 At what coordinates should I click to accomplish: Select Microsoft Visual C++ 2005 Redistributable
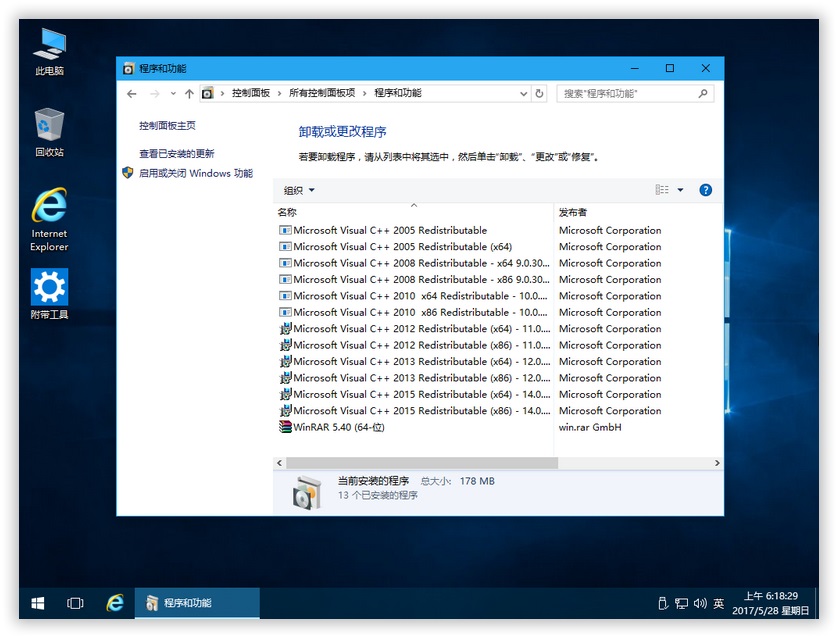[390, 230]
